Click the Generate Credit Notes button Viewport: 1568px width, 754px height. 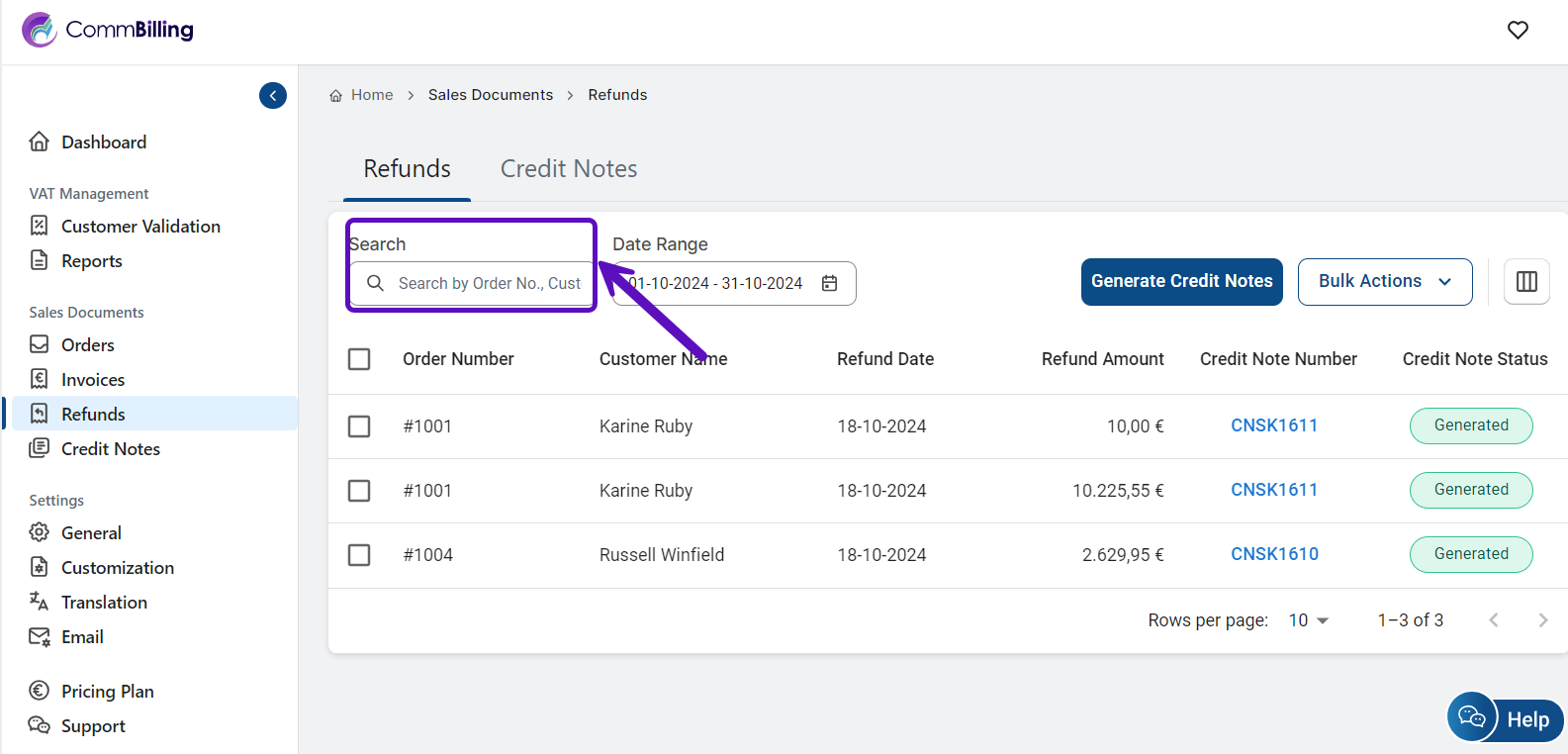click(x=1181, y=282)
